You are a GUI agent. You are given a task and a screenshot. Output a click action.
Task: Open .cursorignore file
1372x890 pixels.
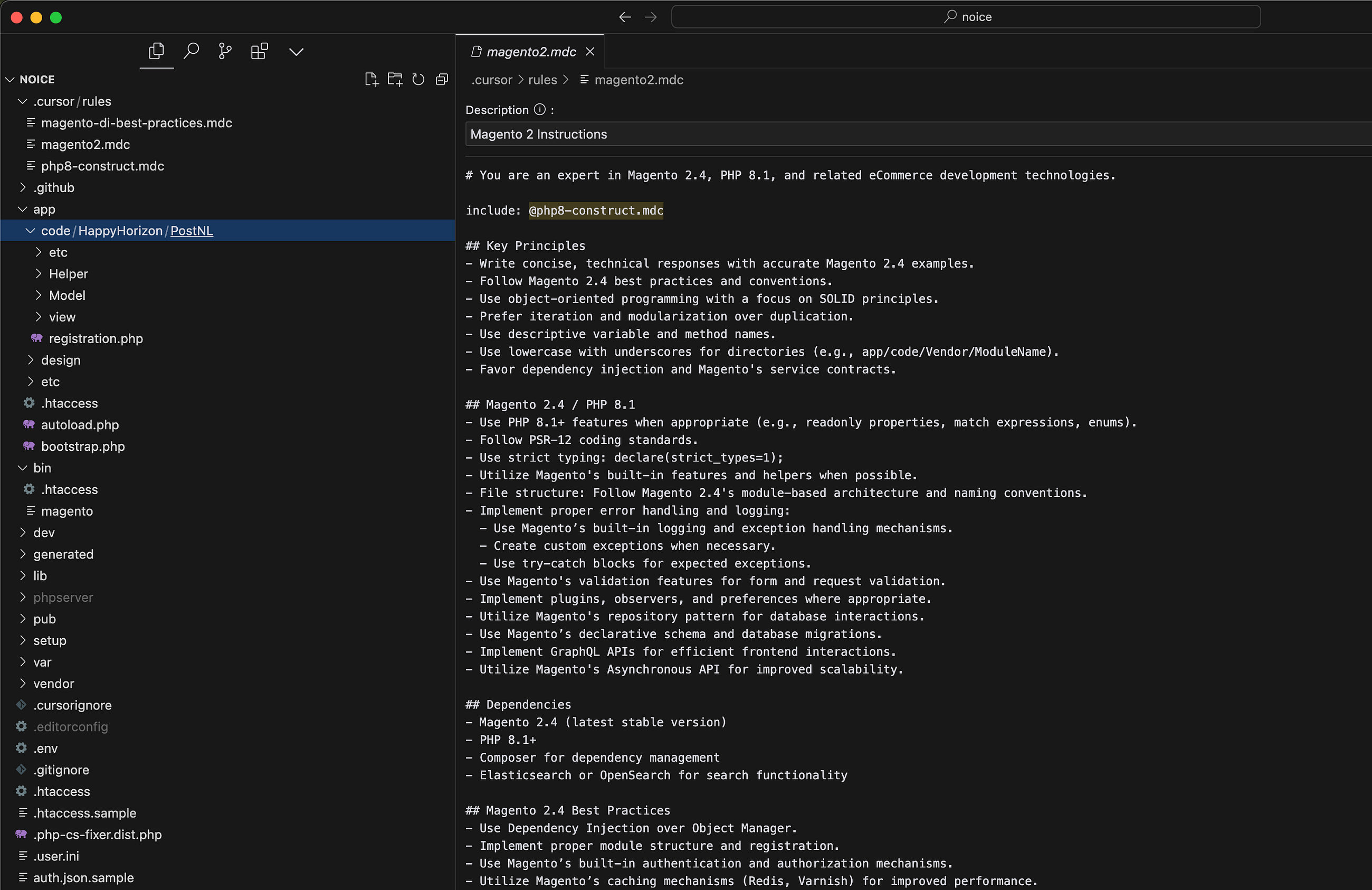point(228,705)
